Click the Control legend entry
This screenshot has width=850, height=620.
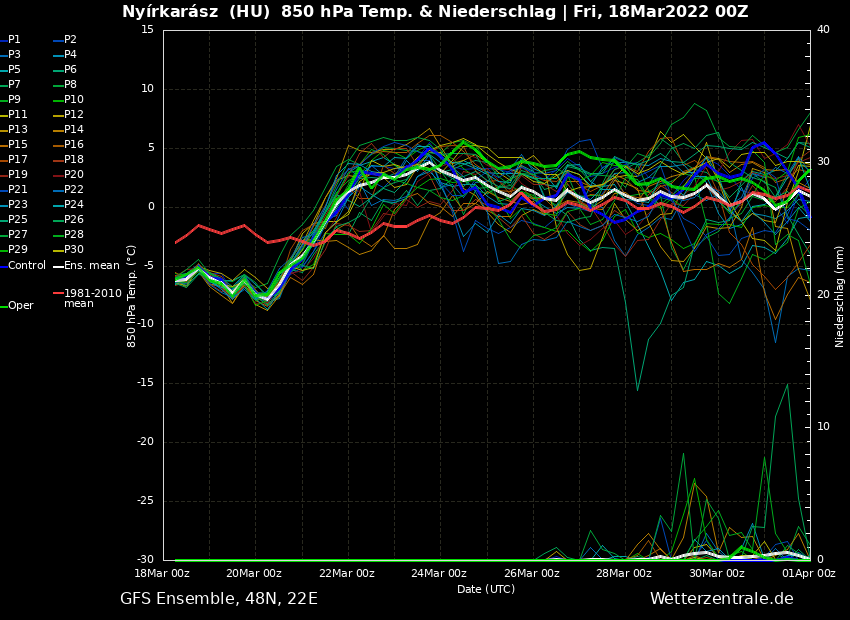coord(27,265)
